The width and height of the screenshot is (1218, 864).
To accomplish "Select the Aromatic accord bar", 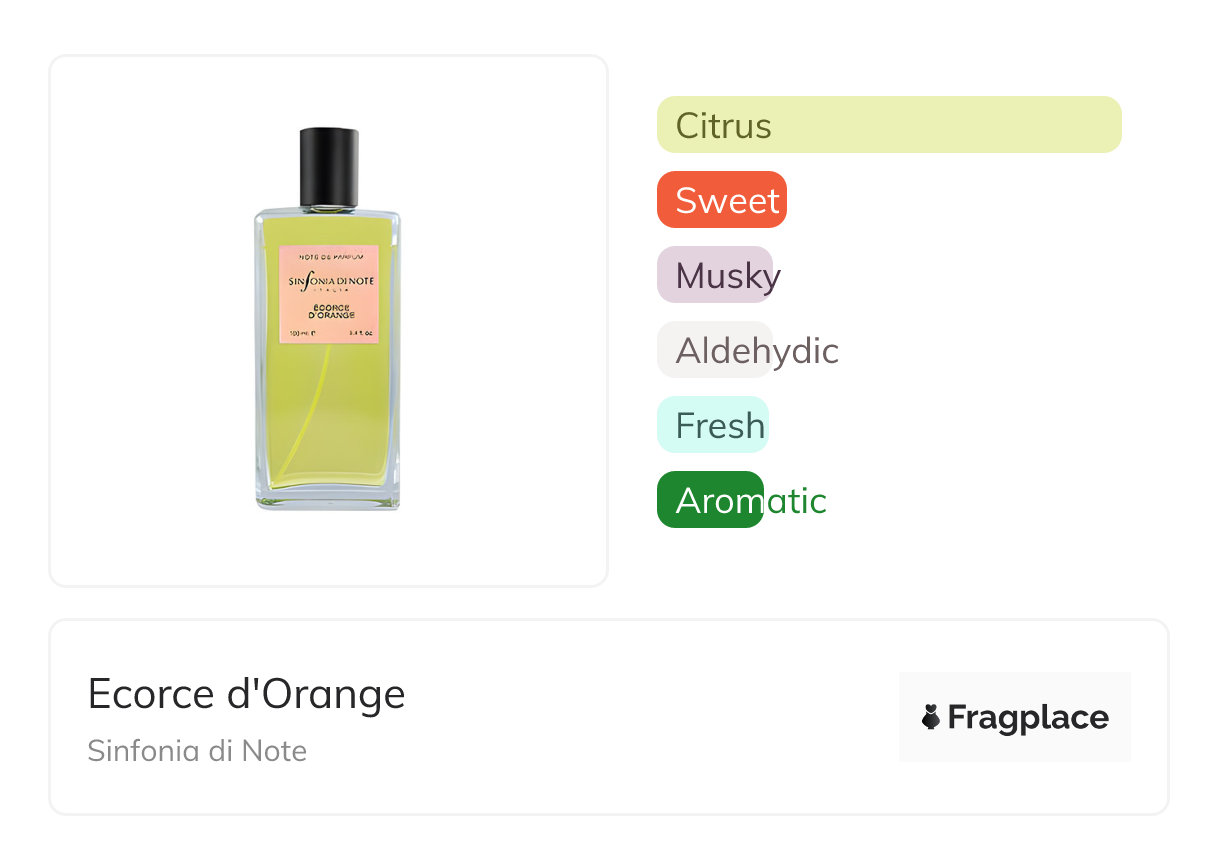I will pos(711,500).
